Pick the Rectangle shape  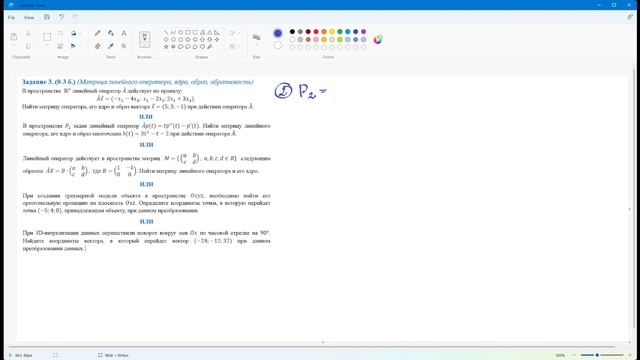[188, 32]
